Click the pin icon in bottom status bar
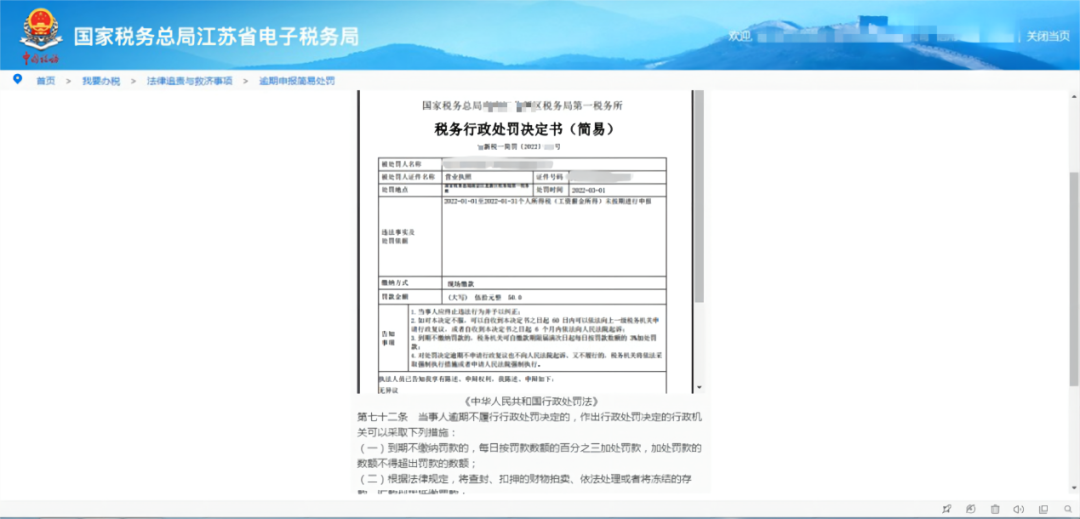 pyautogui.click(x=947, y=509)
